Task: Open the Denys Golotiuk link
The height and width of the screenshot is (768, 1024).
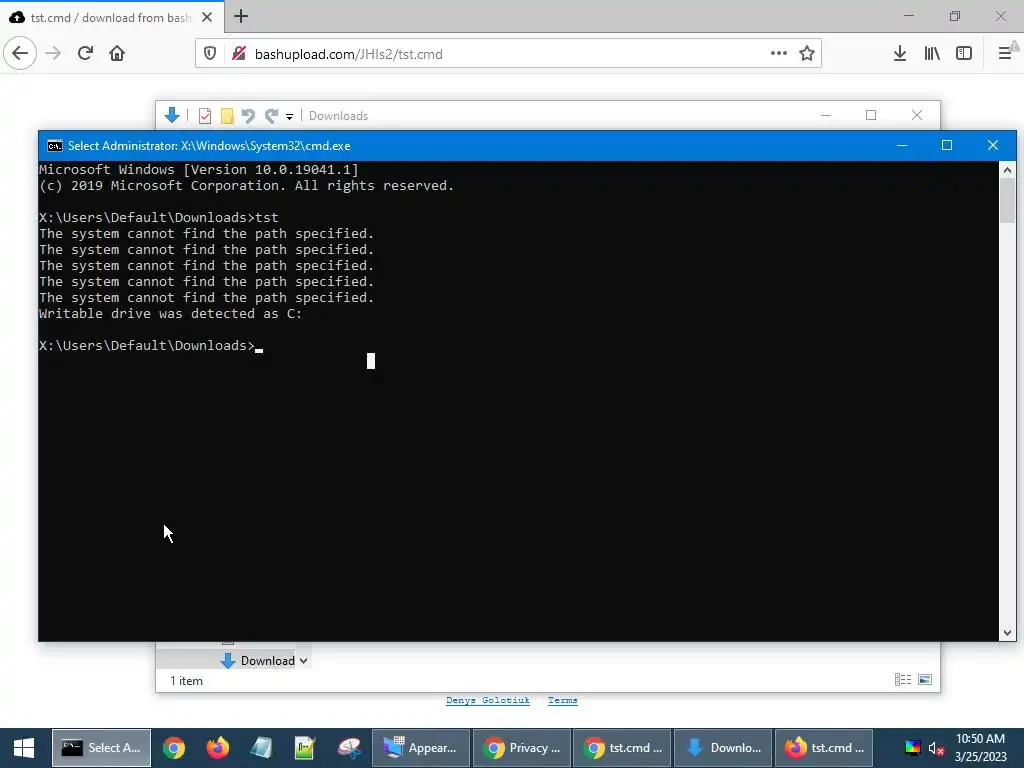Action: pos(487,700)
